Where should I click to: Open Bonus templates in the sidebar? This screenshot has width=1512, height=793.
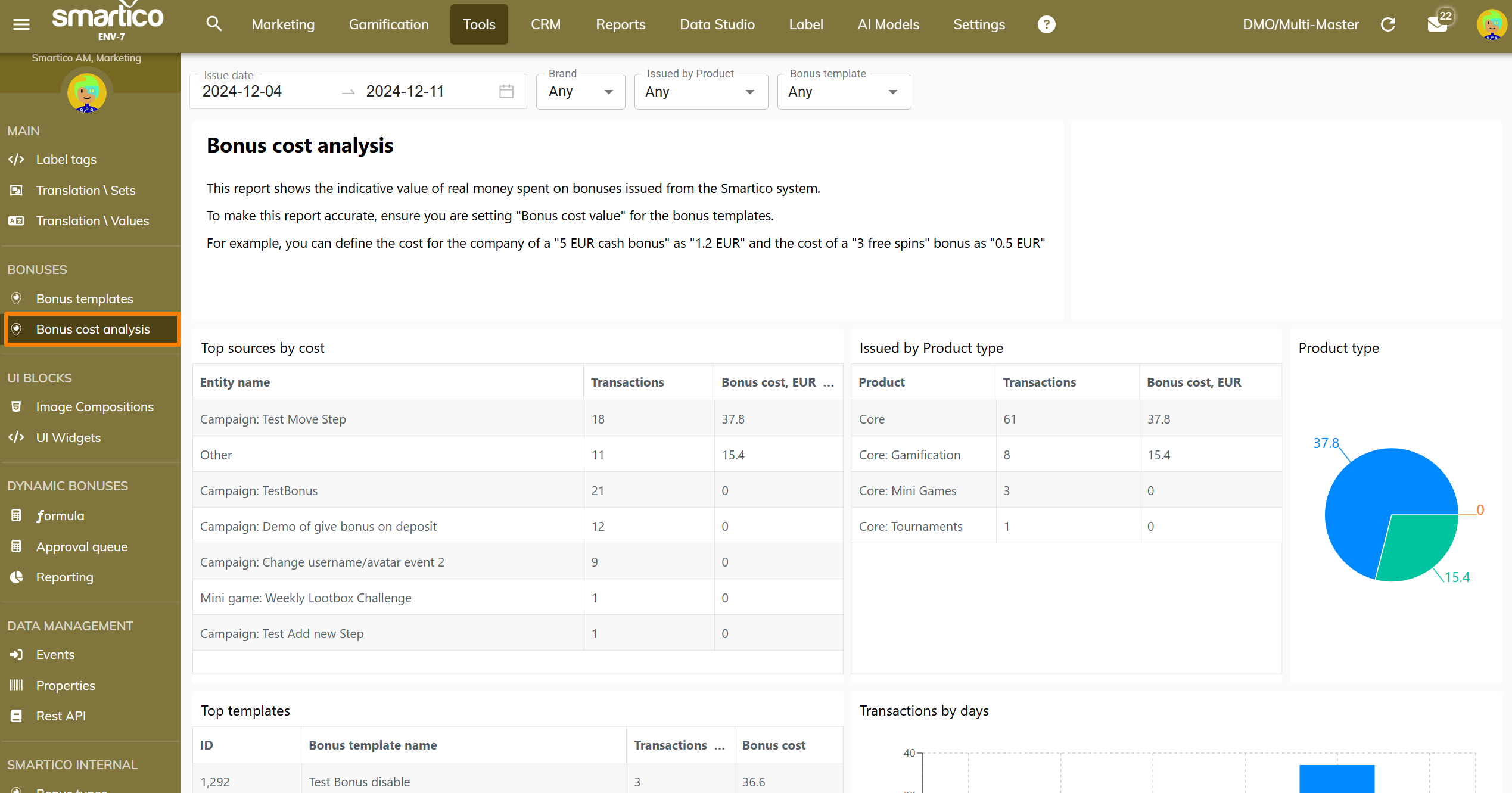[x=84, y=298]
